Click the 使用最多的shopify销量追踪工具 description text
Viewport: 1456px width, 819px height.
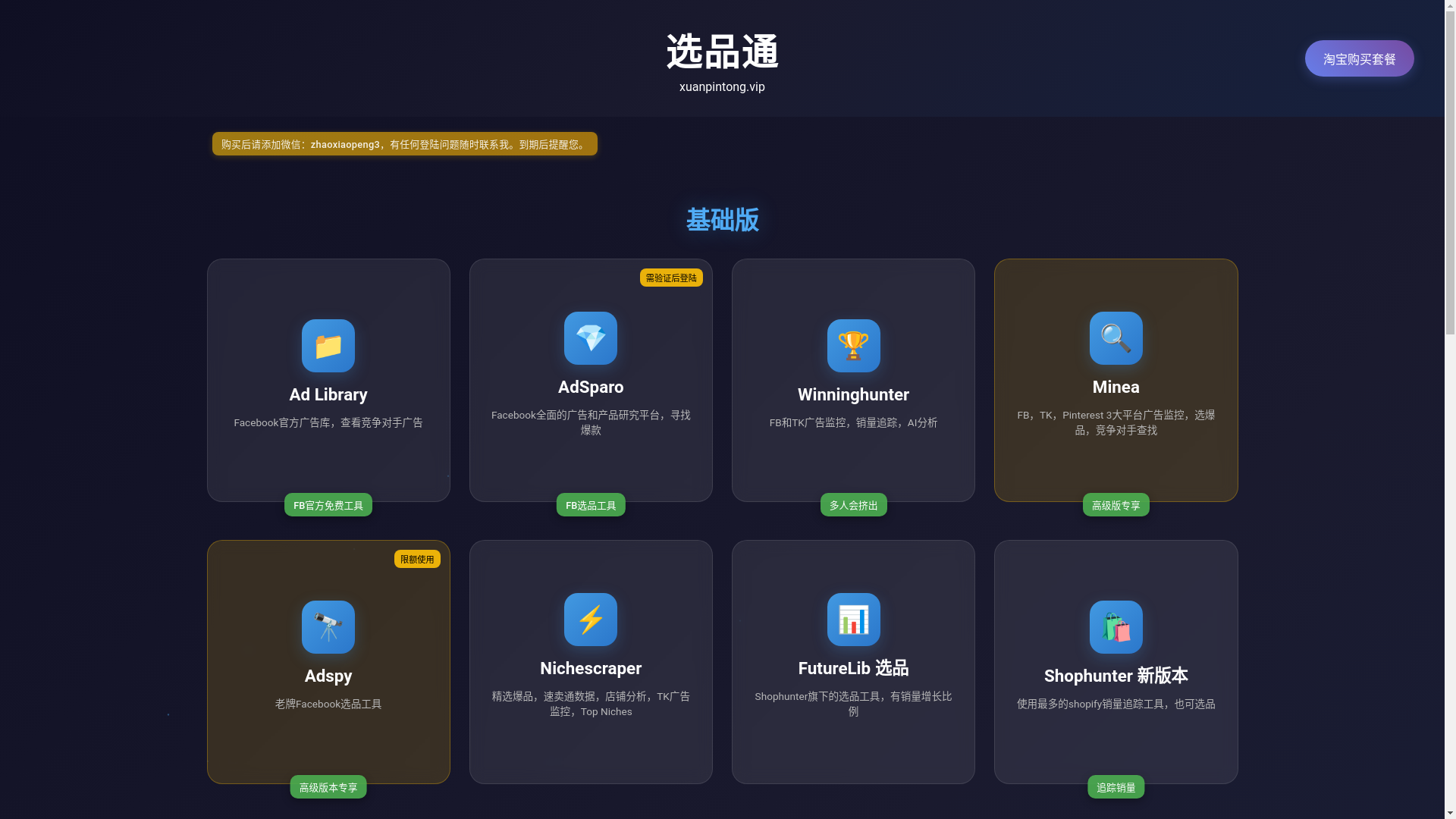coord(1116,704)
